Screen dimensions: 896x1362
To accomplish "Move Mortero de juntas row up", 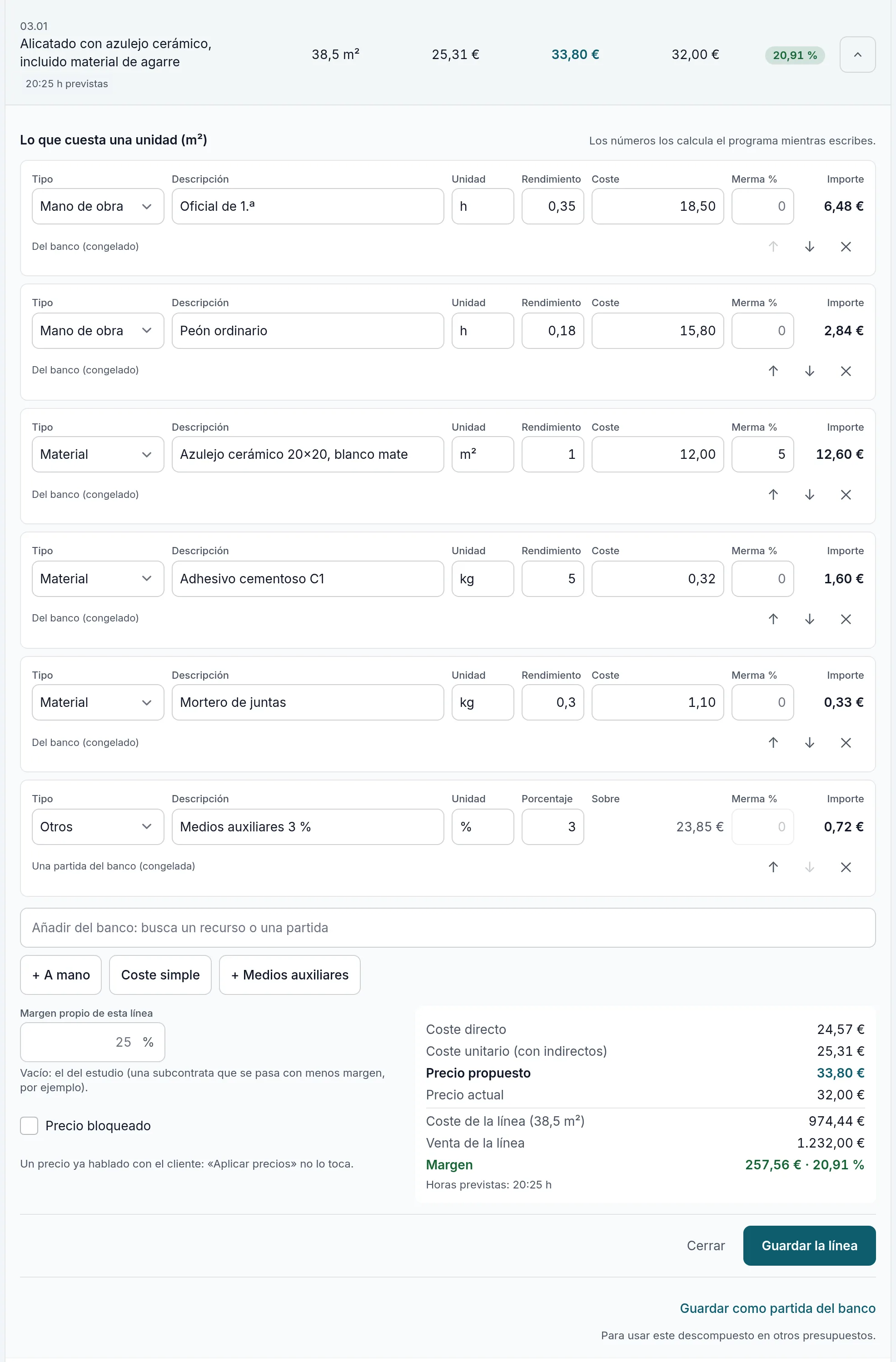I will [773, 742].
